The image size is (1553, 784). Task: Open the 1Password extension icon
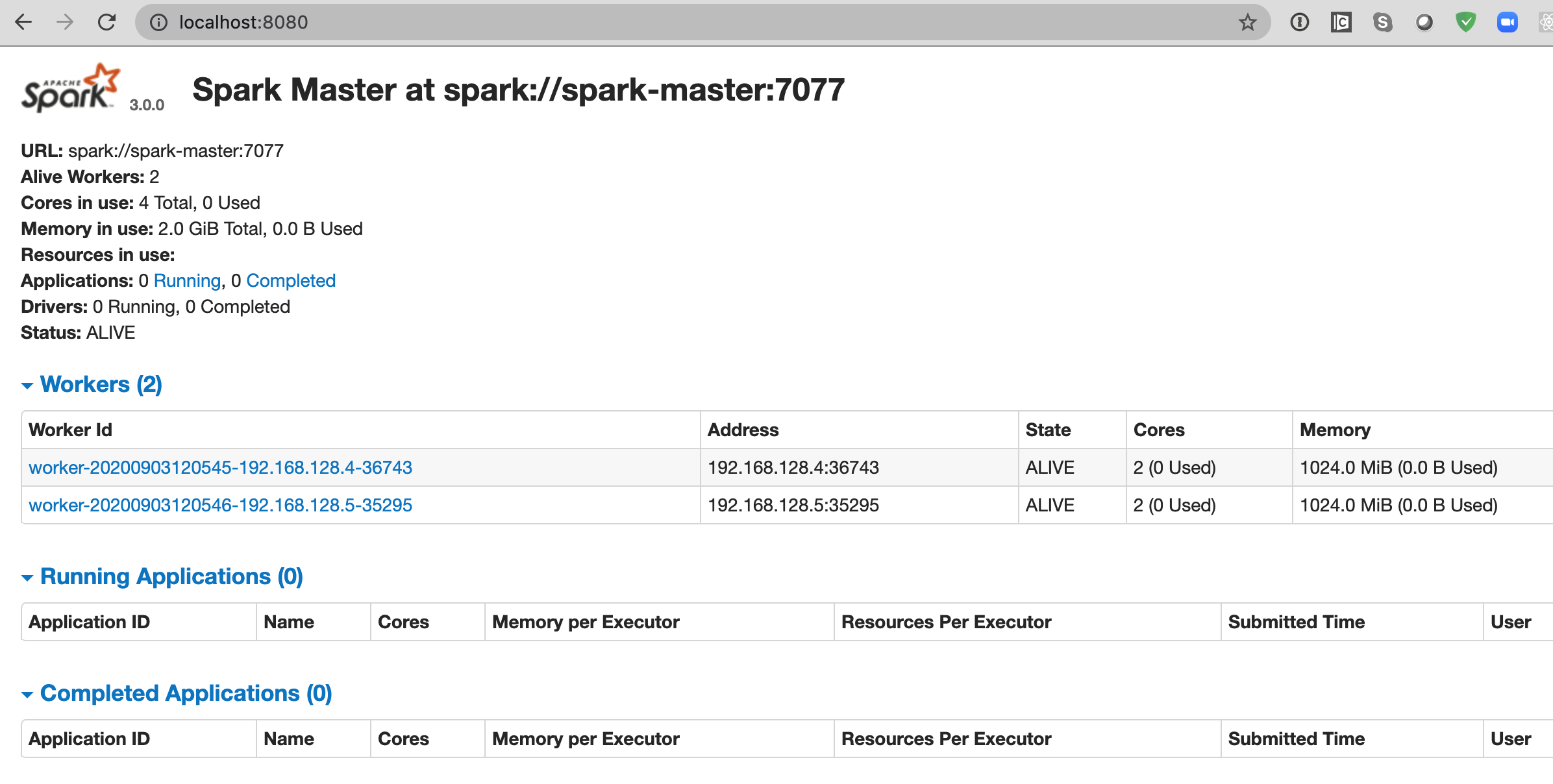coord(1299,23)
